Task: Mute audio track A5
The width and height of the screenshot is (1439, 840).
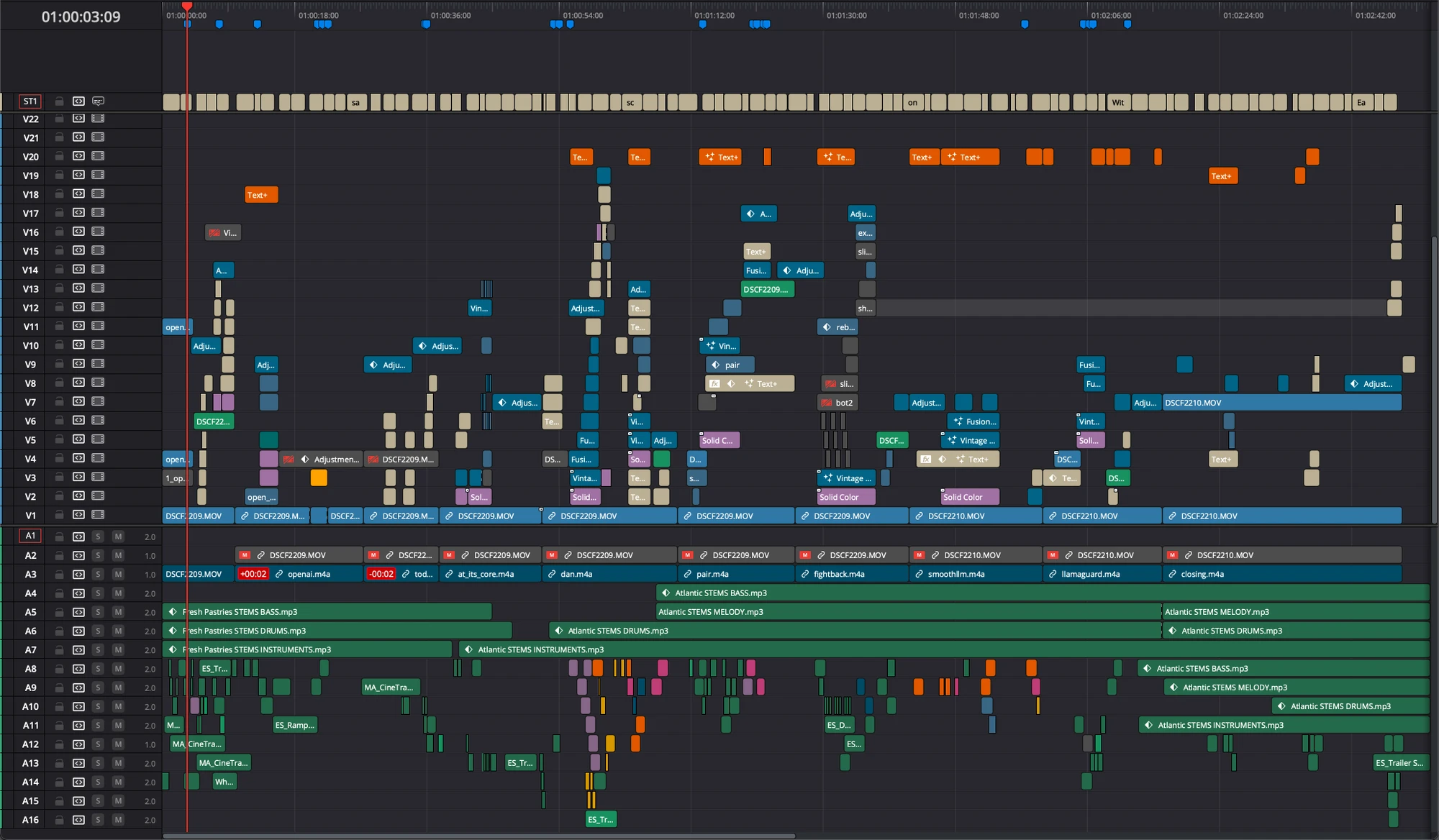Action: click(x=117, y=612)
